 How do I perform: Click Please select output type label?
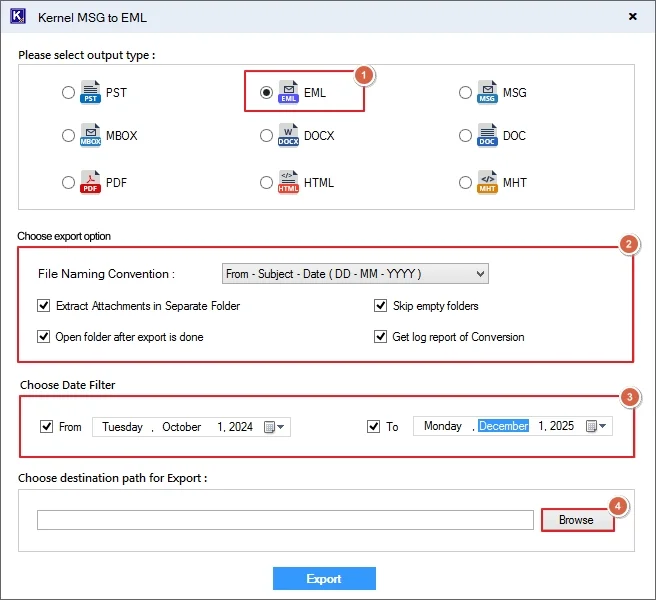tap(87, 55)
